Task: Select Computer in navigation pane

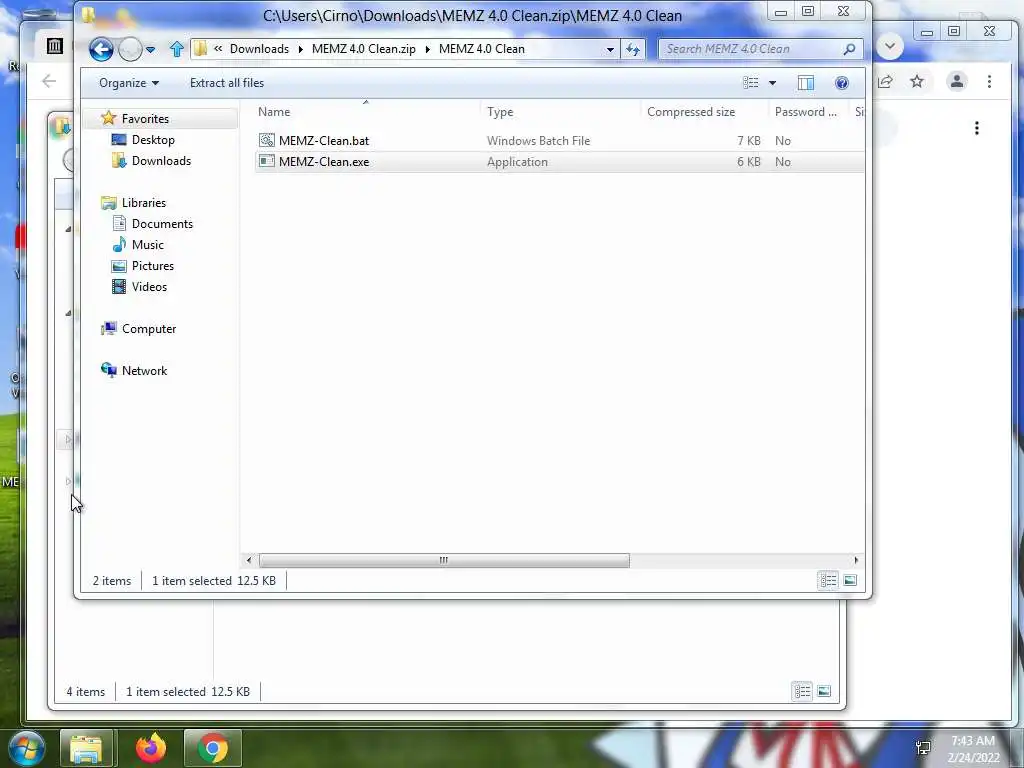Action: pos(149,328)
